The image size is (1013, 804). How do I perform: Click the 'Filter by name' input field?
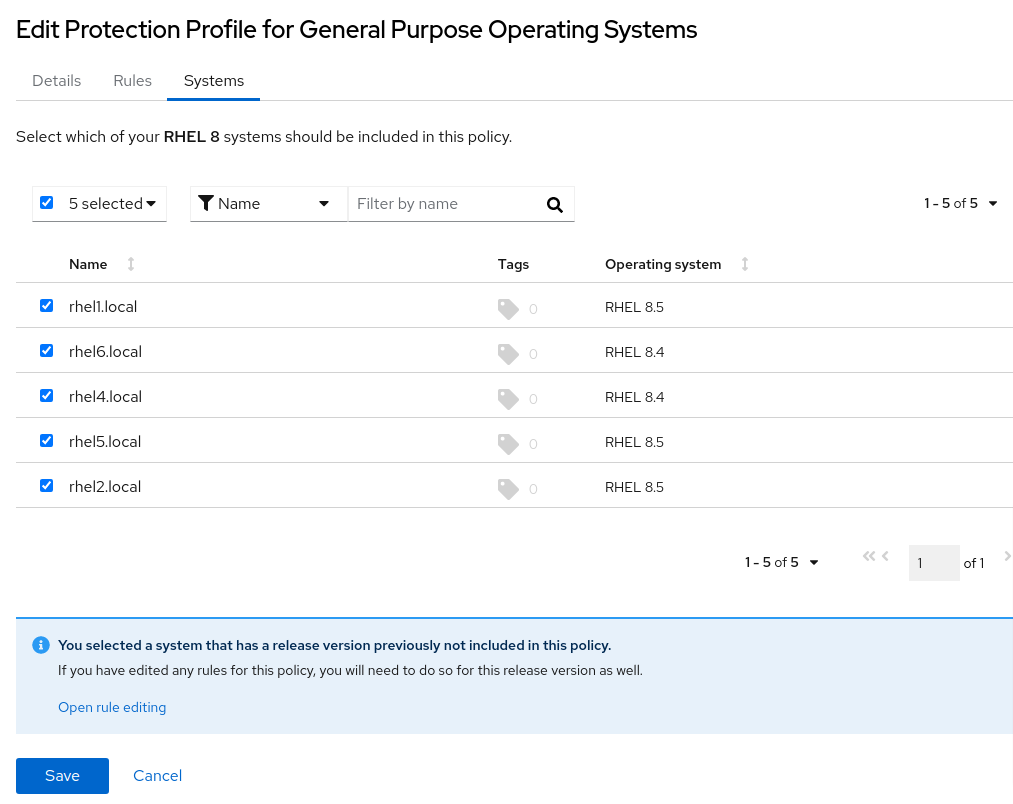point(445,204)
